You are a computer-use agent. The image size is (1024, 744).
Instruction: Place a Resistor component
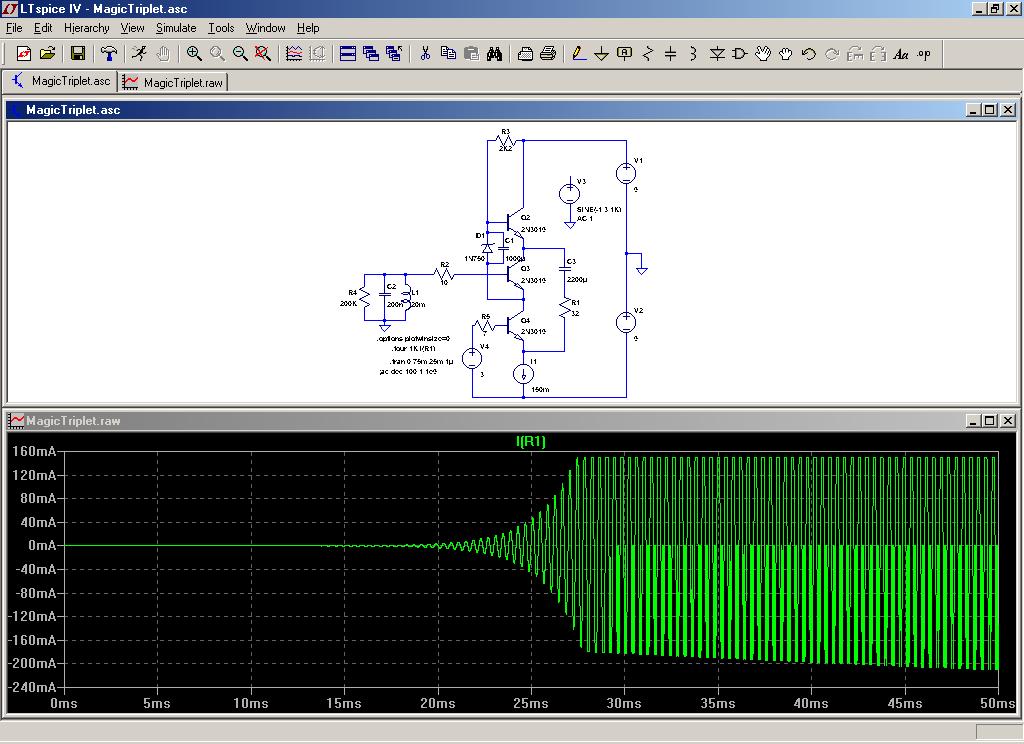648,54
